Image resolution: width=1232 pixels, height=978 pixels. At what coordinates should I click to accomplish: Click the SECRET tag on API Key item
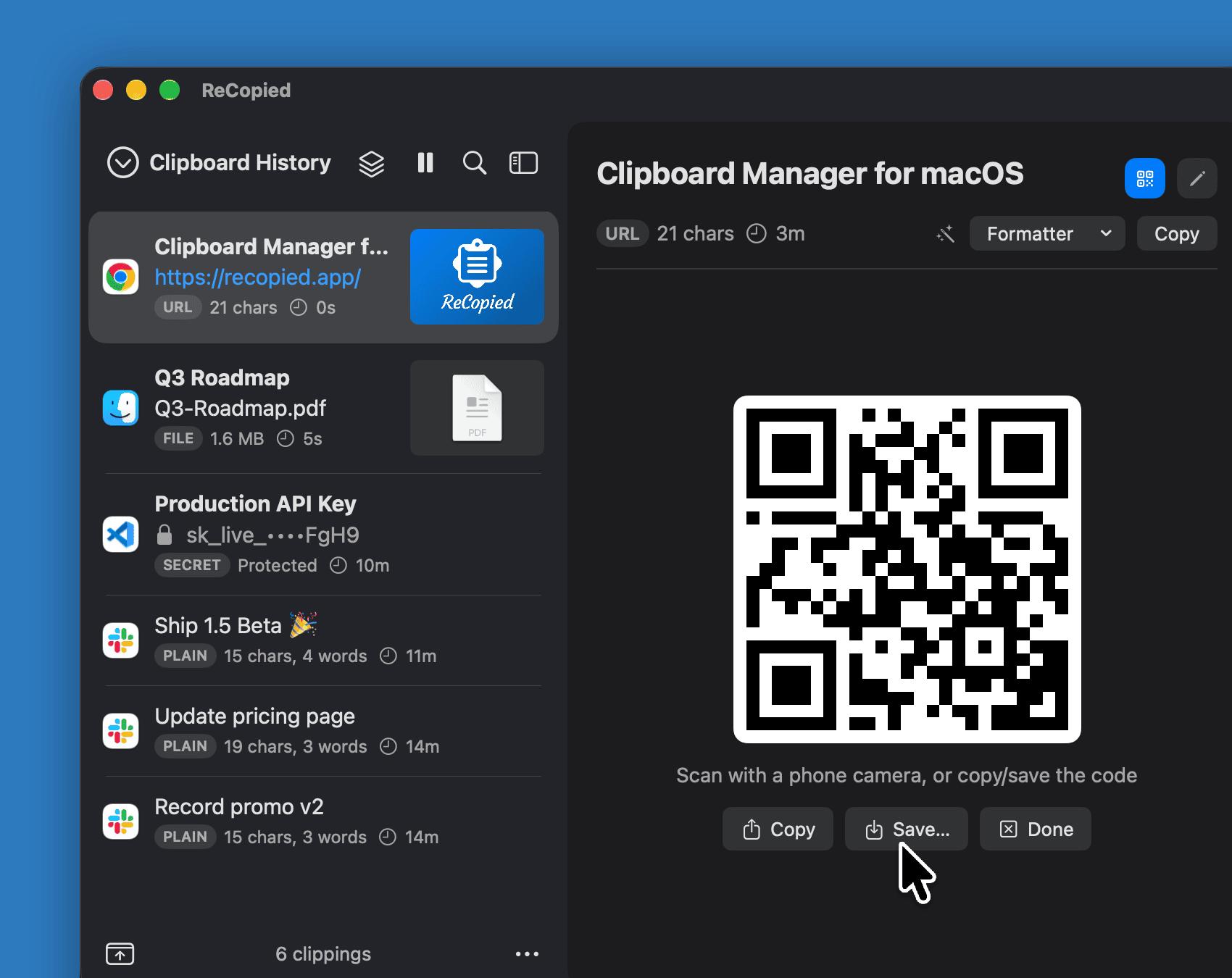click(x=191, y=565)
